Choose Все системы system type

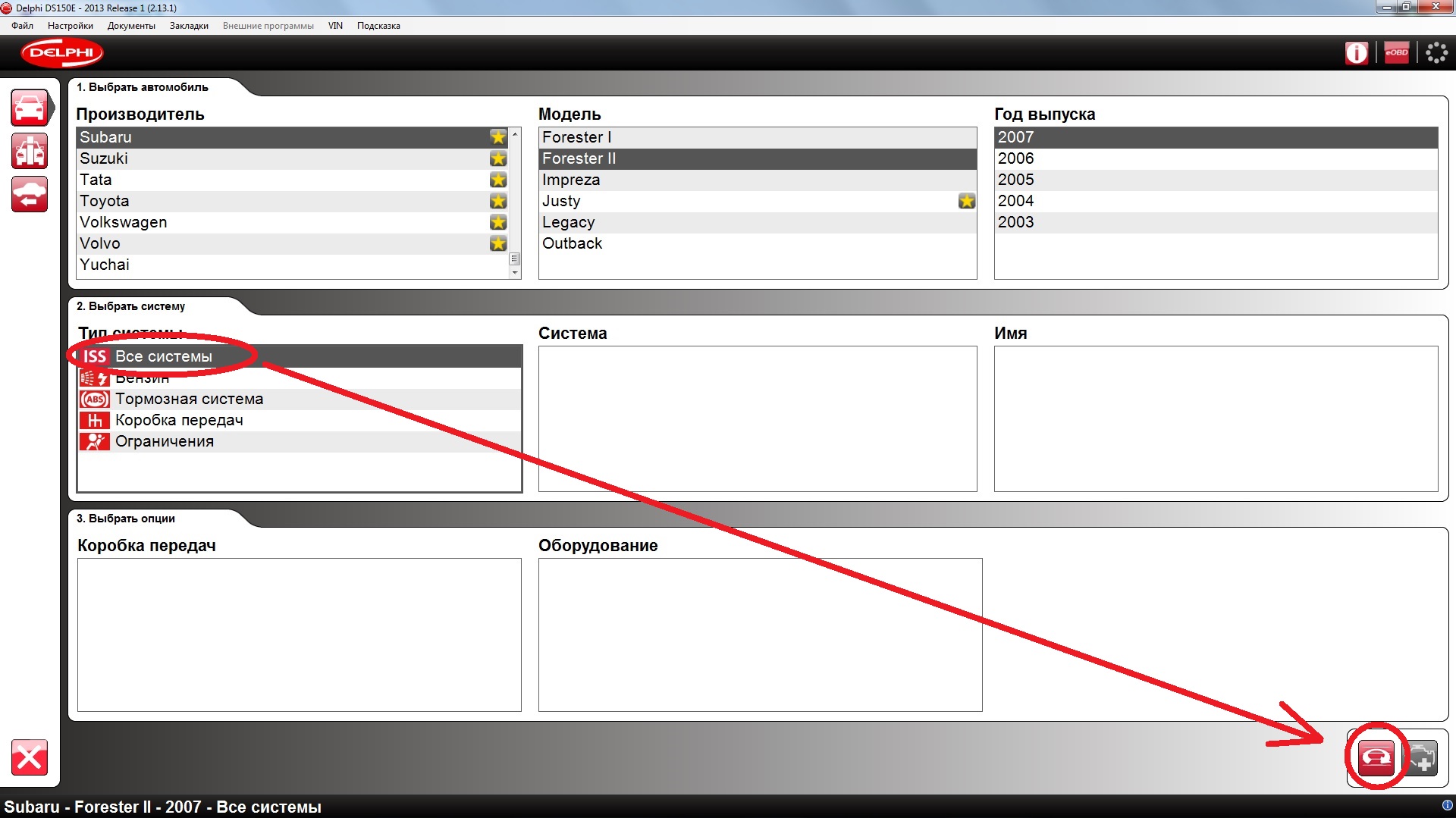(300, 356)
